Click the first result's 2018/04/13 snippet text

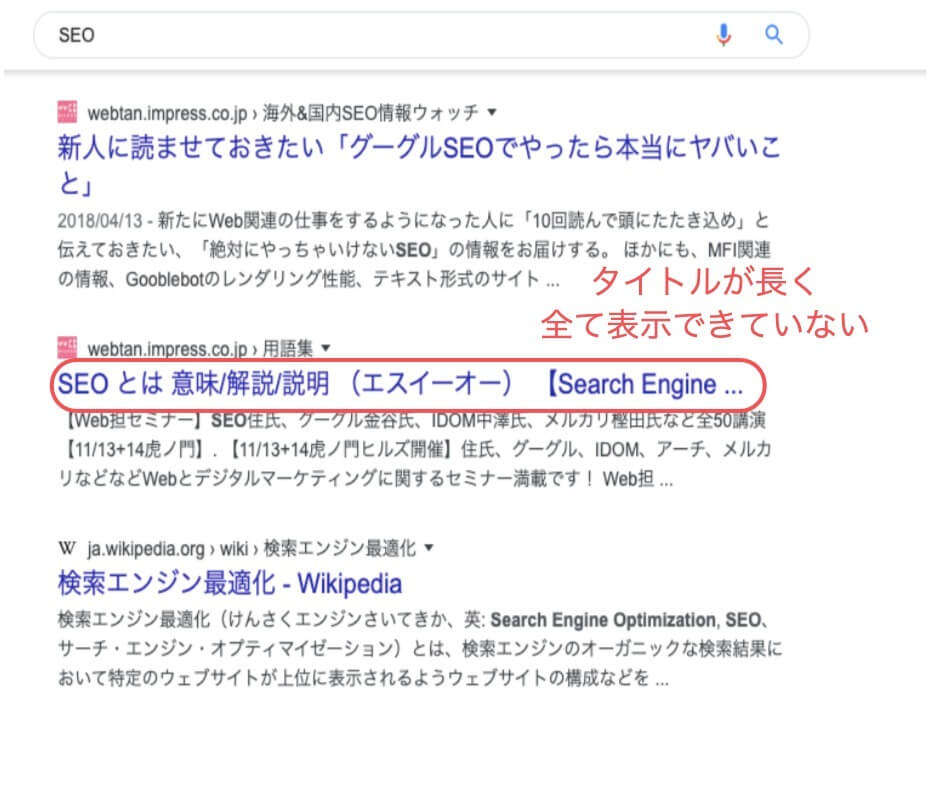tap(414, 249)
